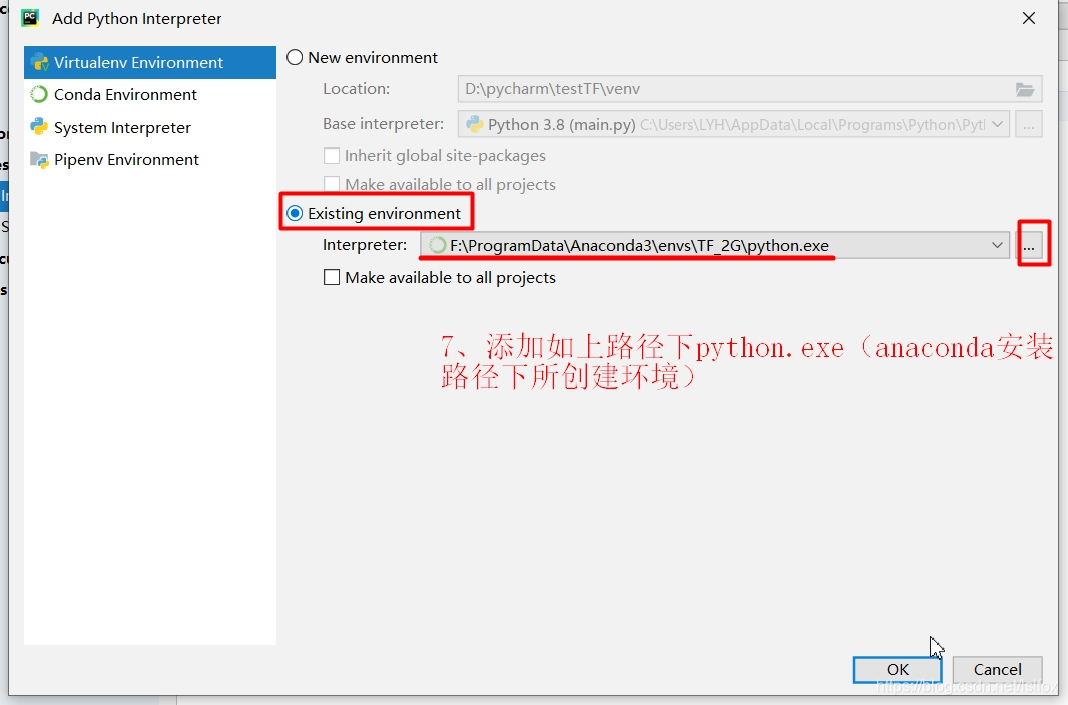
Task: Open System Interpreter option
Action: pos(150,127)
